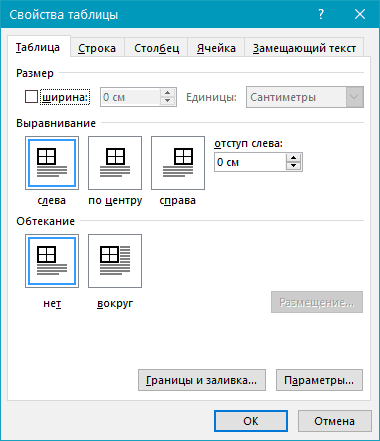The image size is (380, 441).
Task: Enable the "ширина" checkbox
Action: click(31, 97)
